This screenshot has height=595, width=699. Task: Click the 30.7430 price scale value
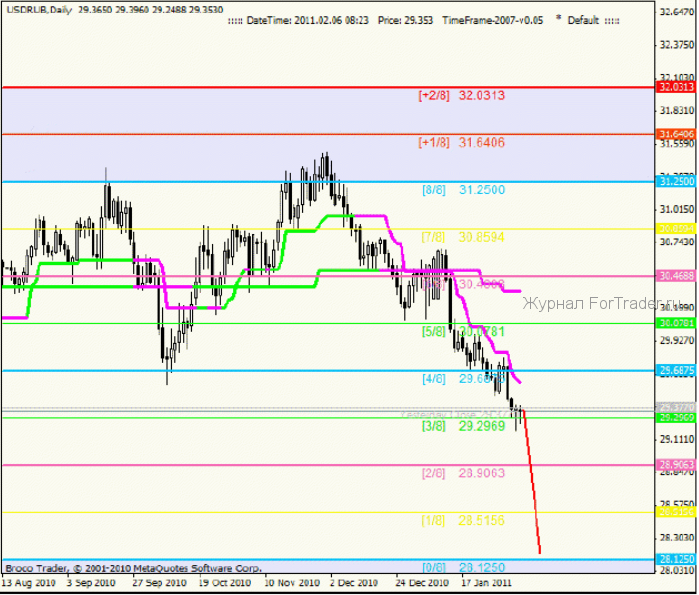[677, 242]
